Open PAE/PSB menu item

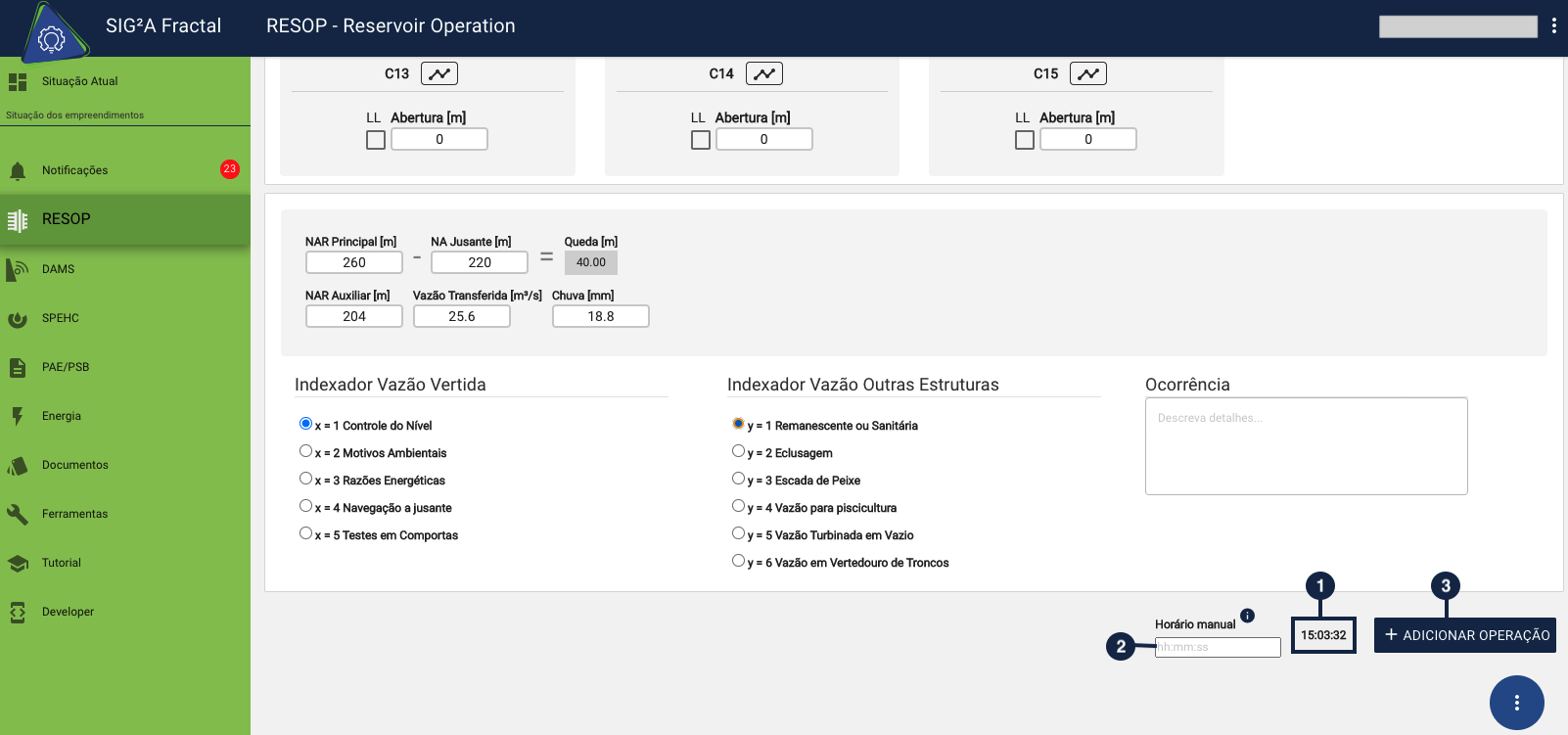[x=125, y=367]
